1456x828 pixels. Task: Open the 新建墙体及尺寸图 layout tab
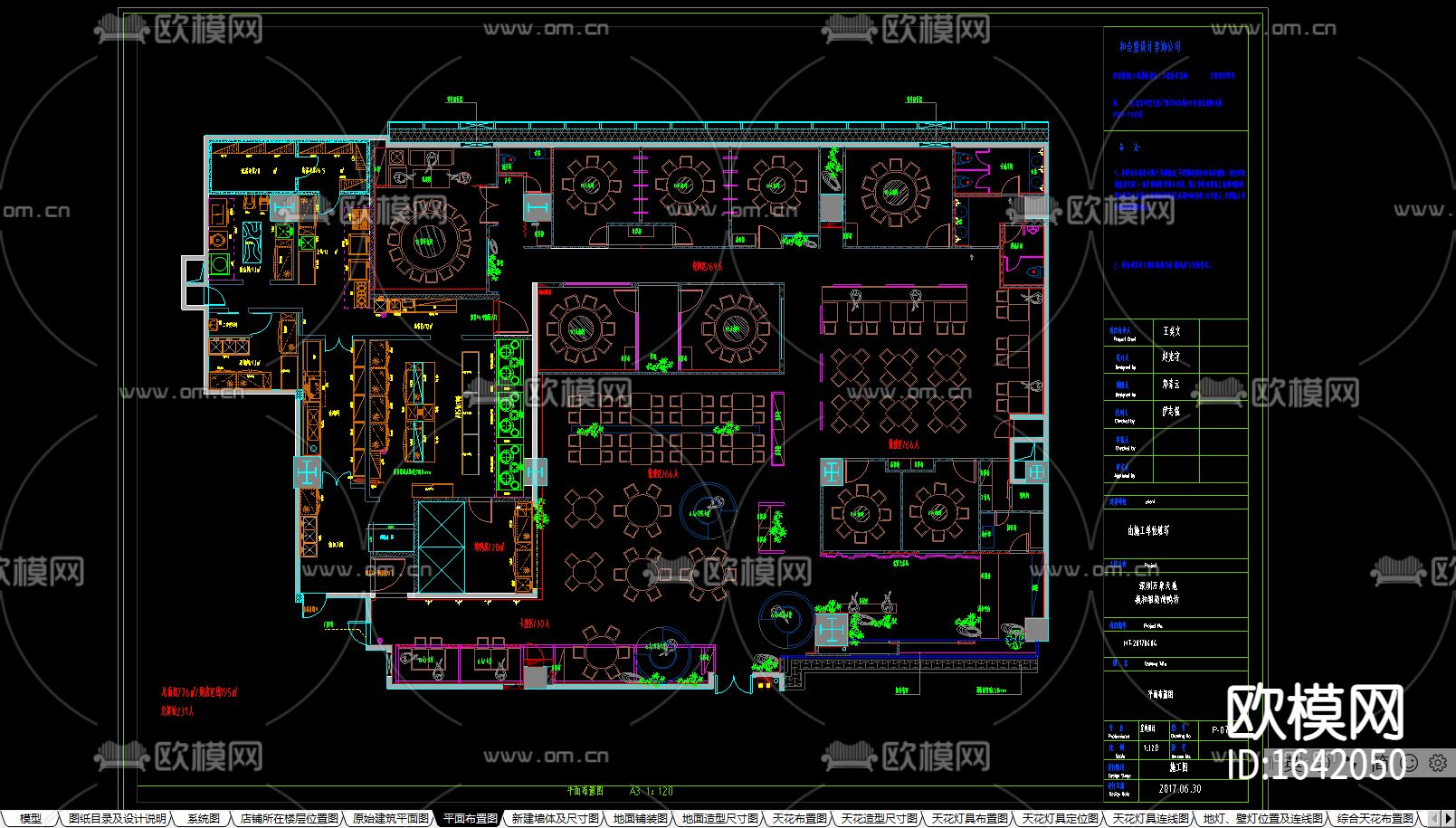556,818
